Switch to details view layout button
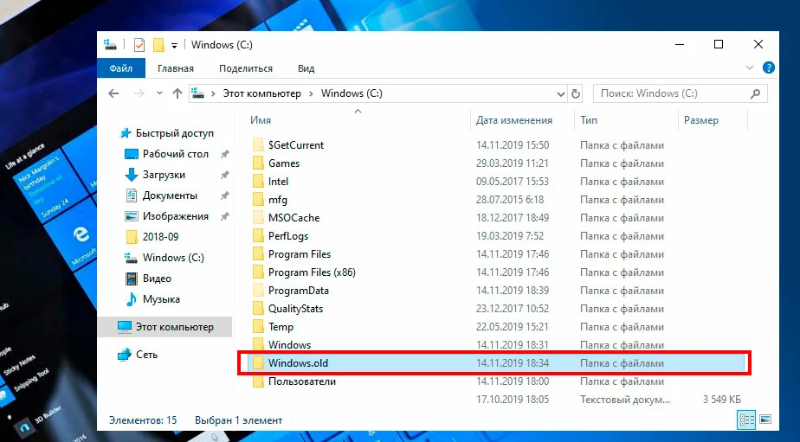Viewport: 800px width, 442px height. tap(746, 420)
